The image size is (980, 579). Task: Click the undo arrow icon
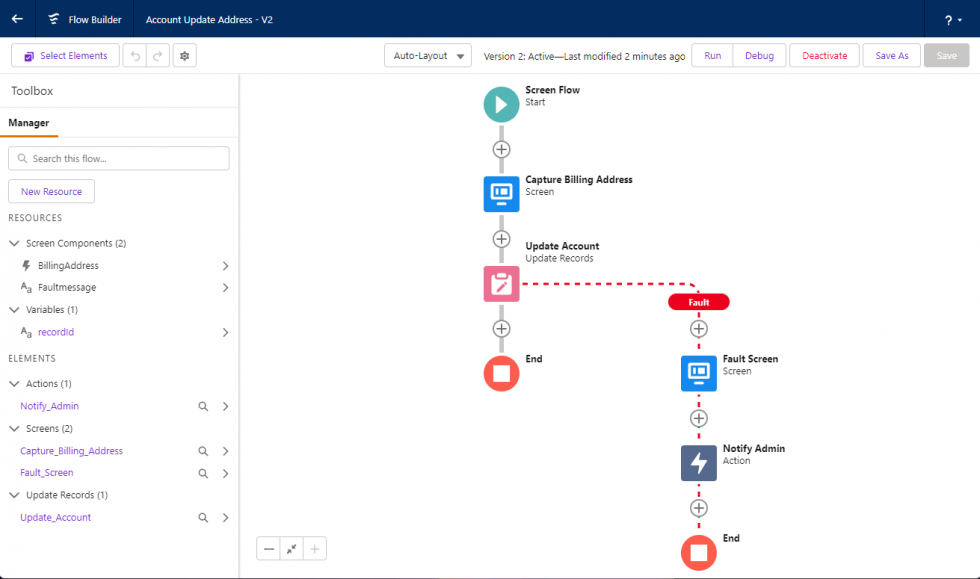(135, 56)
